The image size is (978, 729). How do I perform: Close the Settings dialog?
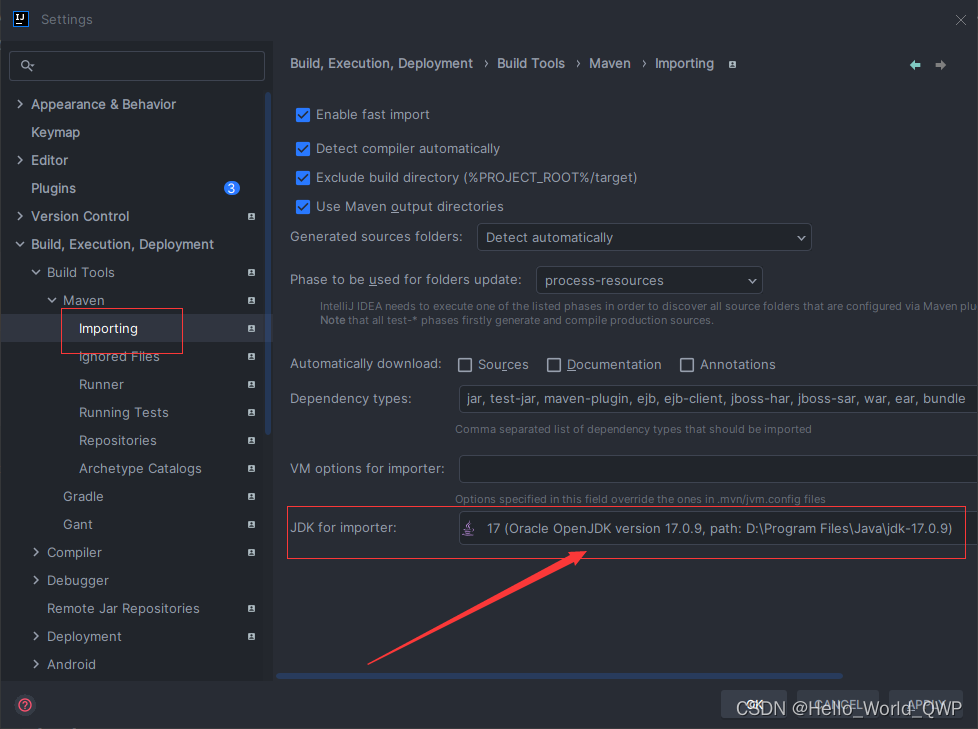pos(961,20)
